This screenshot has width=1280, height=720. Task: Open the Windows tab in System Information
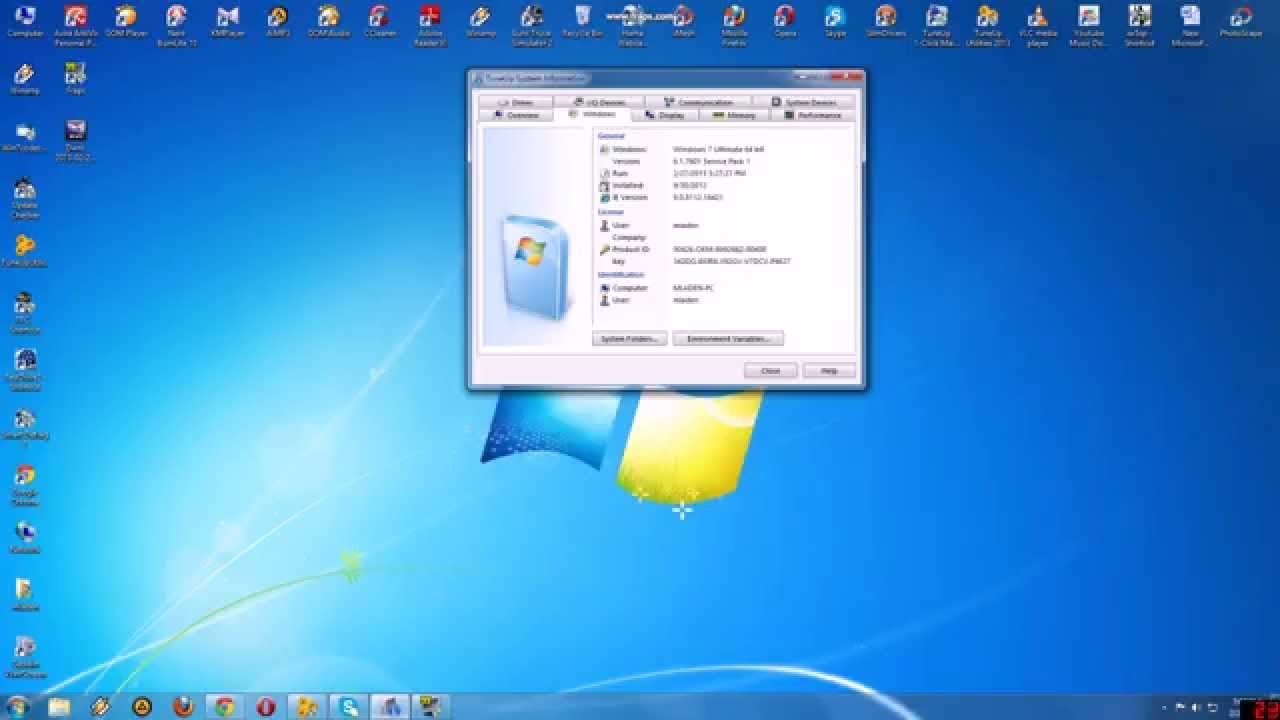(x=598, y=115)
